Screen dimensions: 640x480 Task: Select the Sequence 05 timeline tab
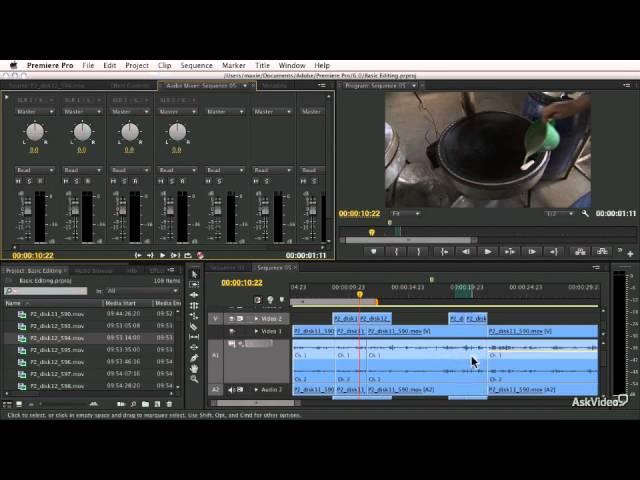[274, 268]
